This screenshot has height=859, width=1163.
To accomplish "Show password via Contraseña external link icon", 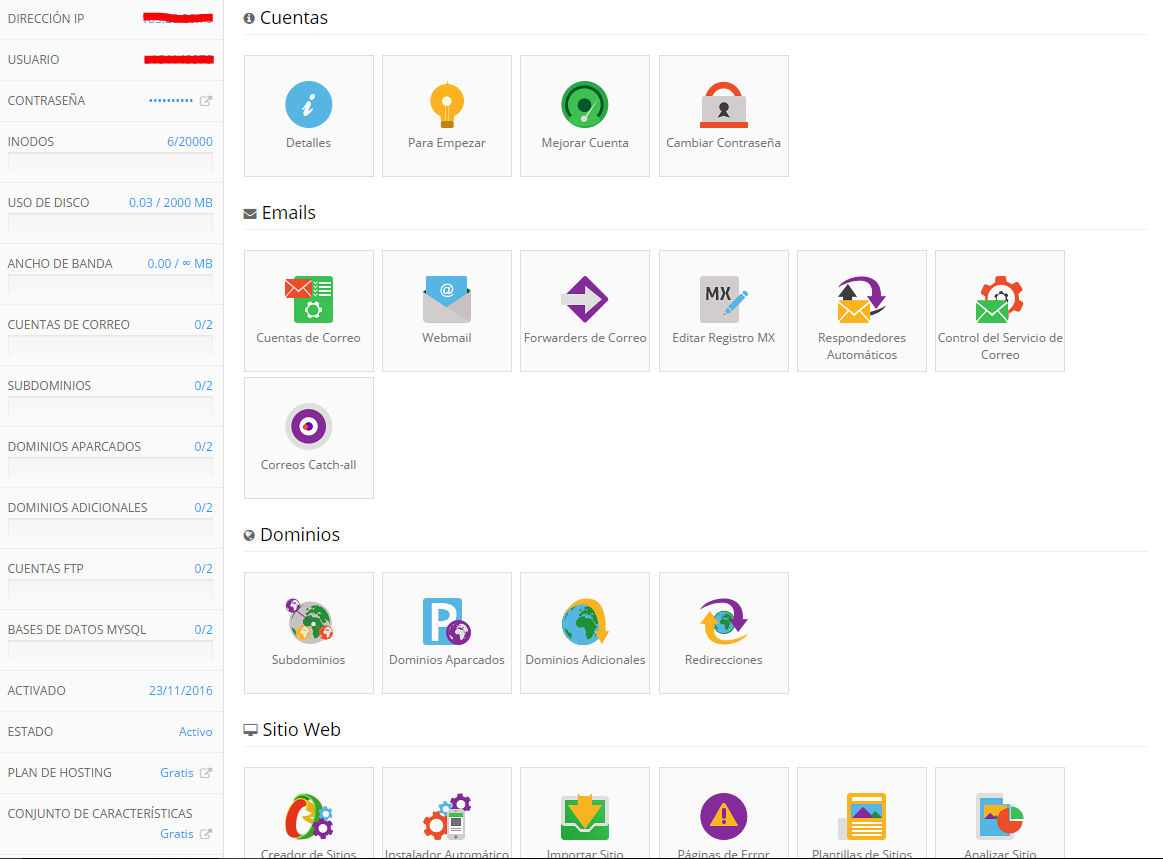I will (206, 101).
